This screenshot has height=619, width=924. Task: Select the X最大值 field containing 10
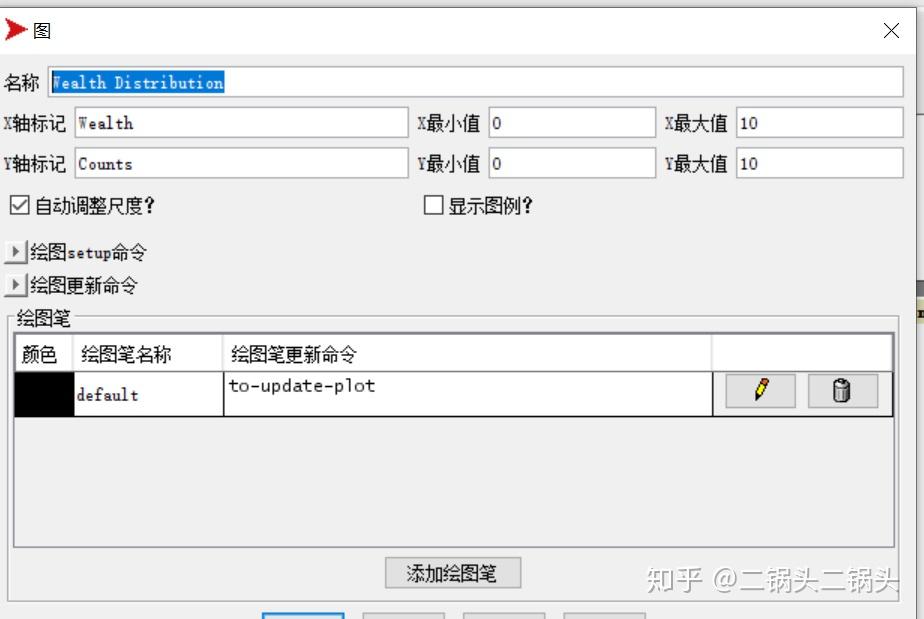pyautogui.click(x=820, y=122)
